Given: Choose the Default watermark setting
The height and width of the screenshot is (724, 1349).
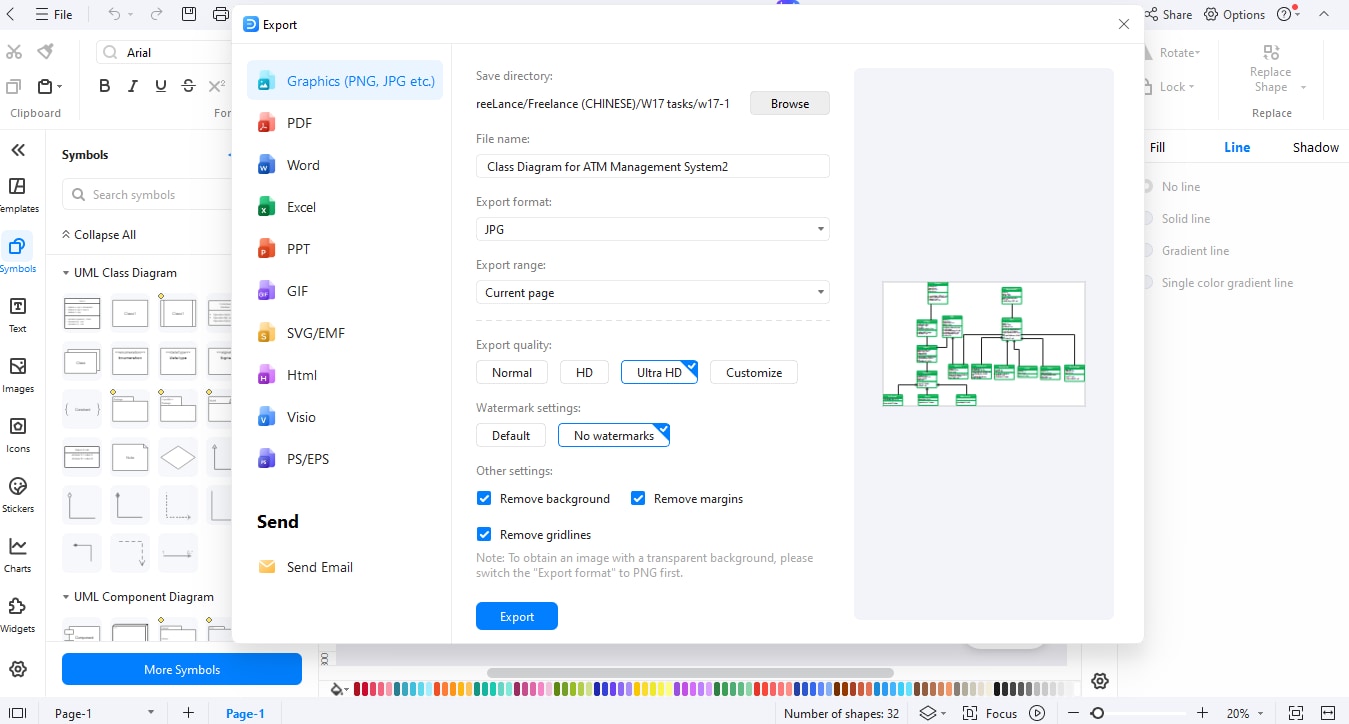Looking at the screenshot, I should [x=511, y=435].
